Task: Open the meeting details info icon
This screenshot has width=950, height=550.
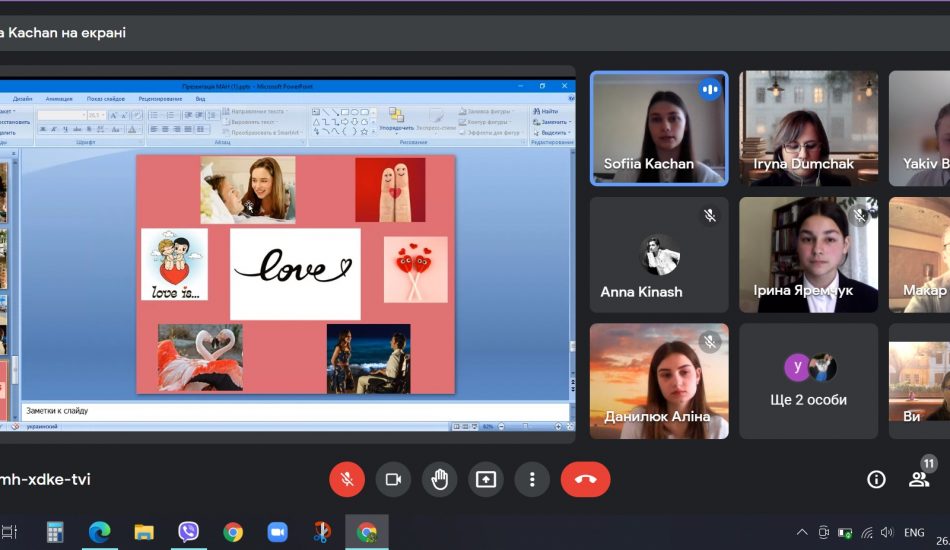Action: click(x=876, y=480)
